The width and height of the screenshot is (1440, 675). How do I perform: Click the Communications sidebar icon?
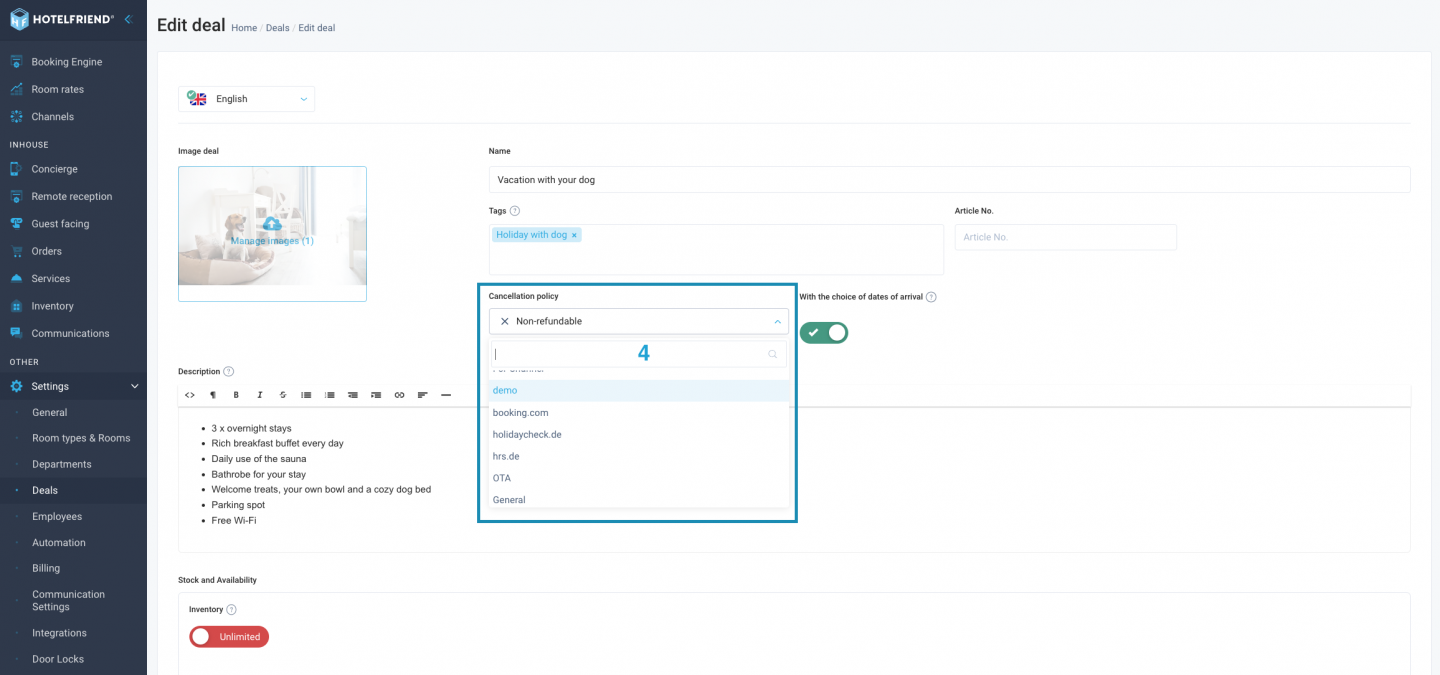coord(16,333)
